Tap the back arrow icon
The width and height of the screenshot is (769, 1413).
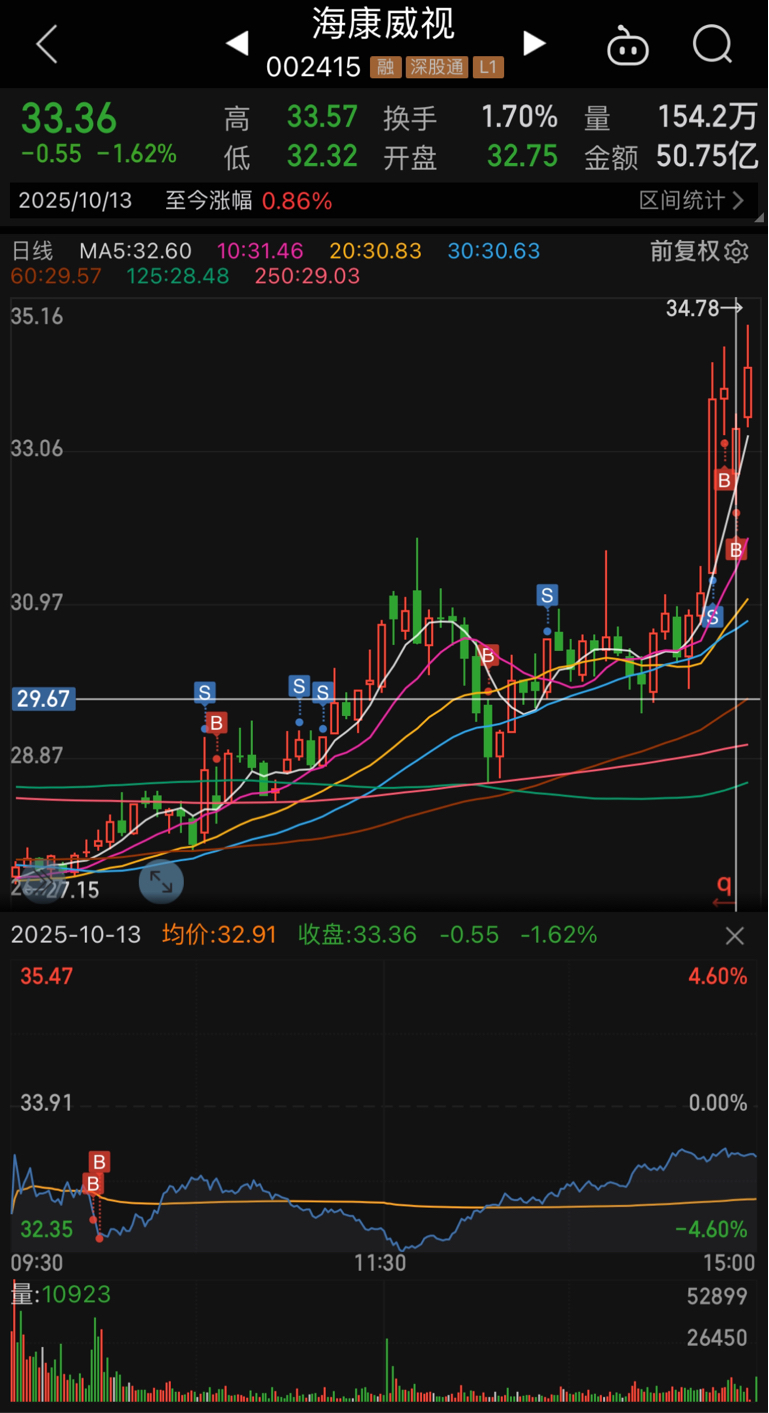(x=46, y=45)
